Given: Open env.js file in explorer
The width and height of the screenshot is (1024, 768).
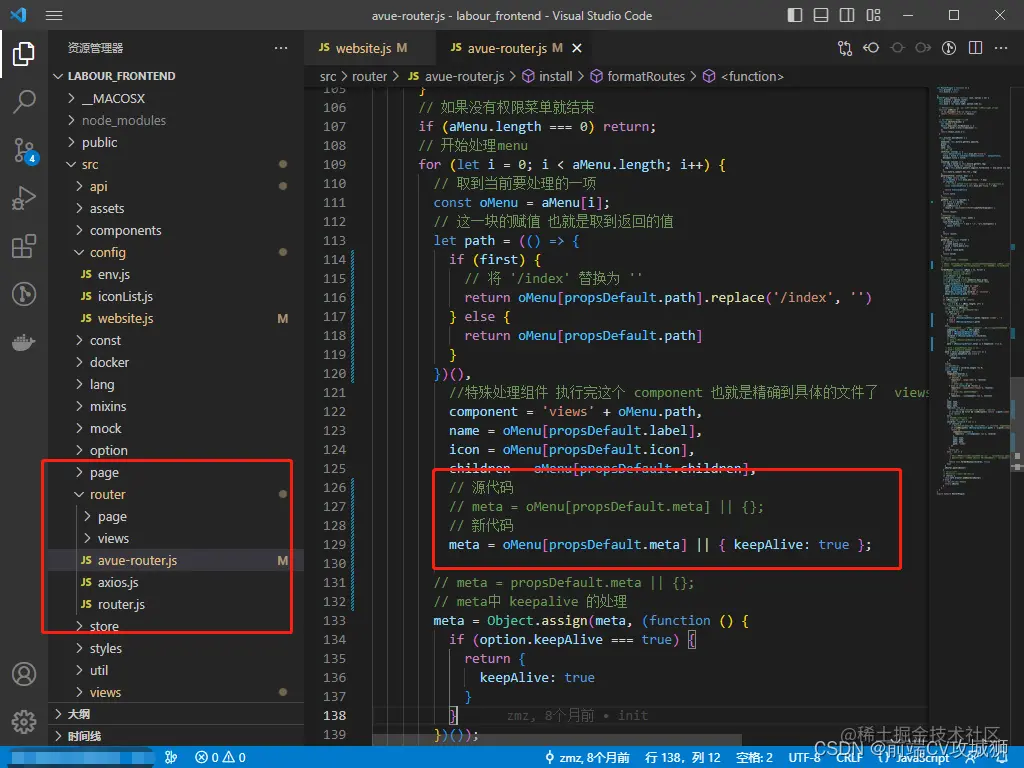Looking at the screenshot, I should (176, 274).
